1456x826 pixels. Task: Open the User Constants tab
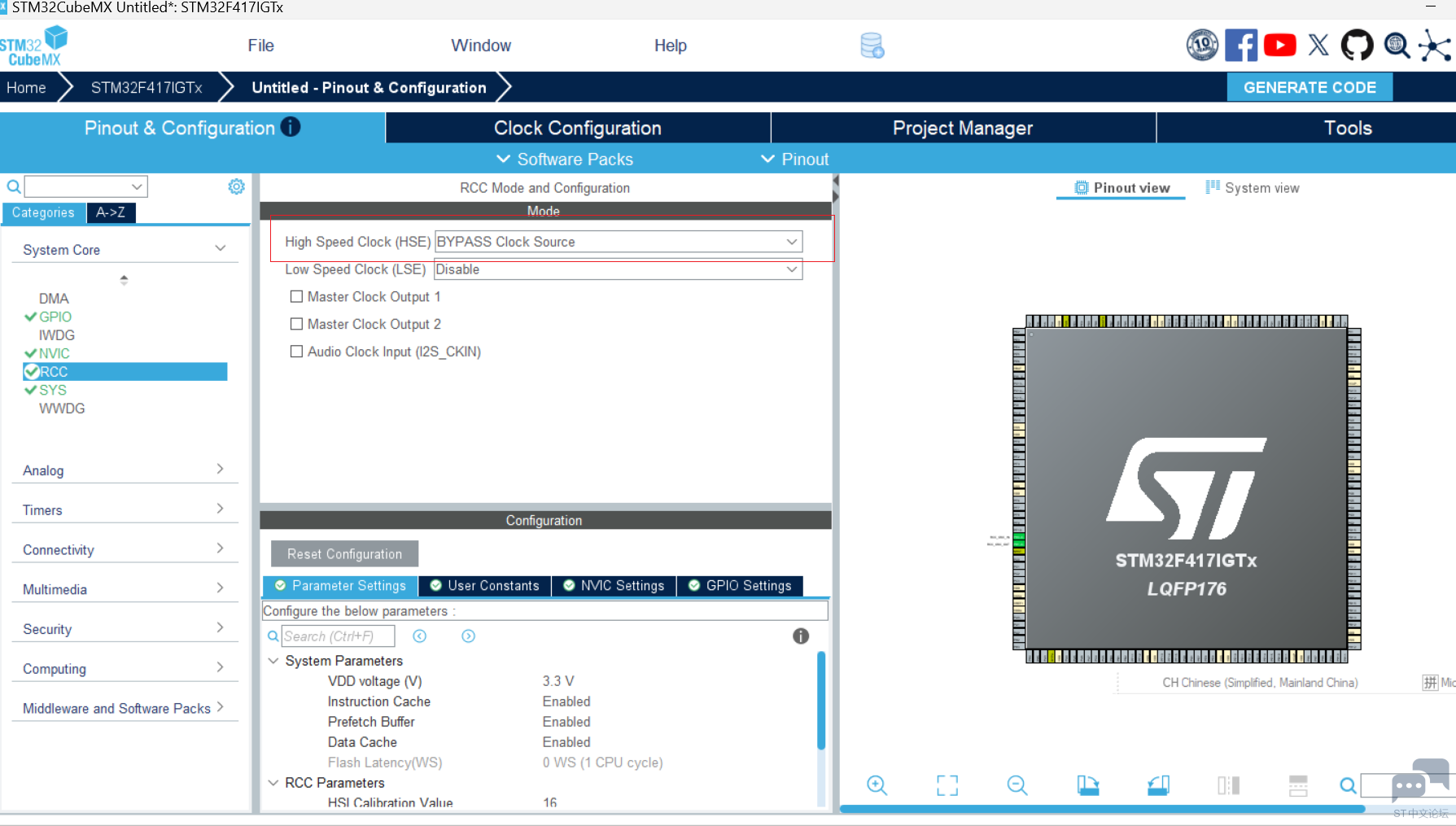(484, 586)
